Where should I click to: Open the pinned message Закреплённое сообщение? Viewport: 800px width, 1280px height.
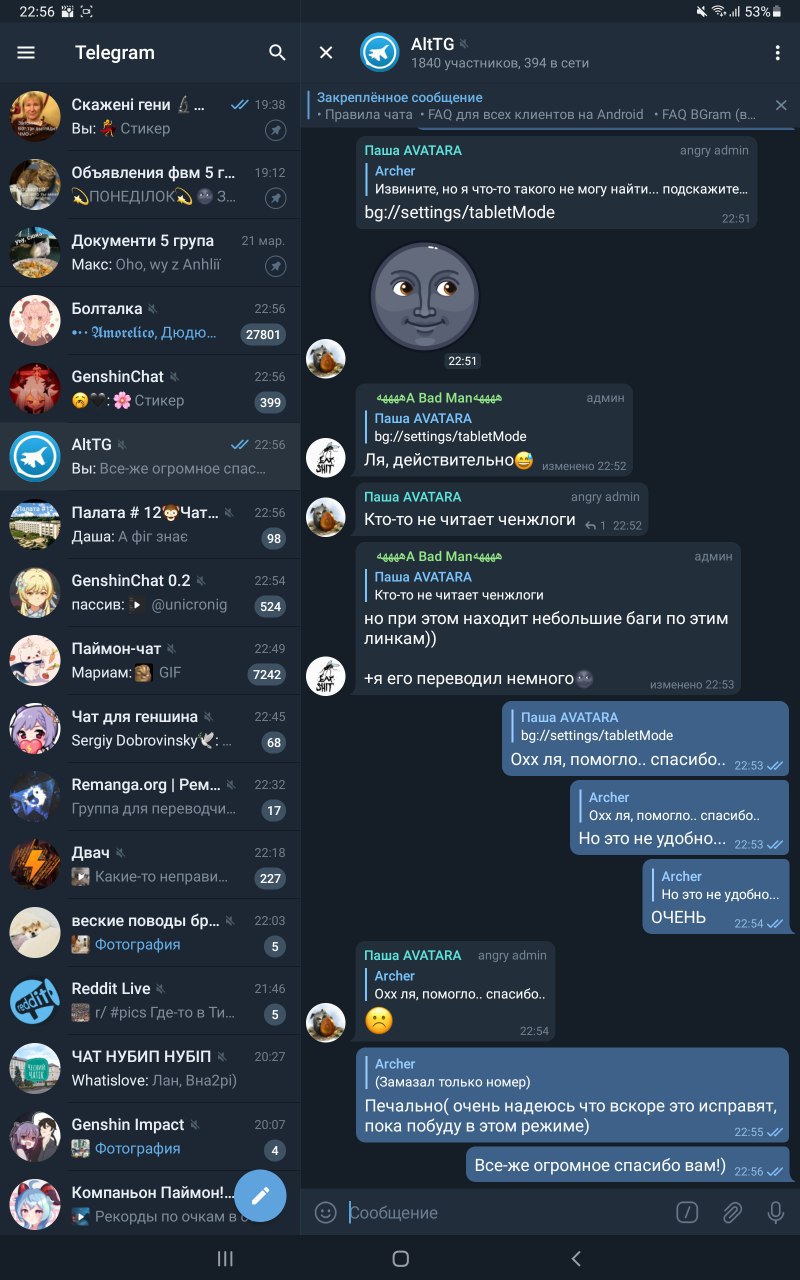[x=537, y=106]
